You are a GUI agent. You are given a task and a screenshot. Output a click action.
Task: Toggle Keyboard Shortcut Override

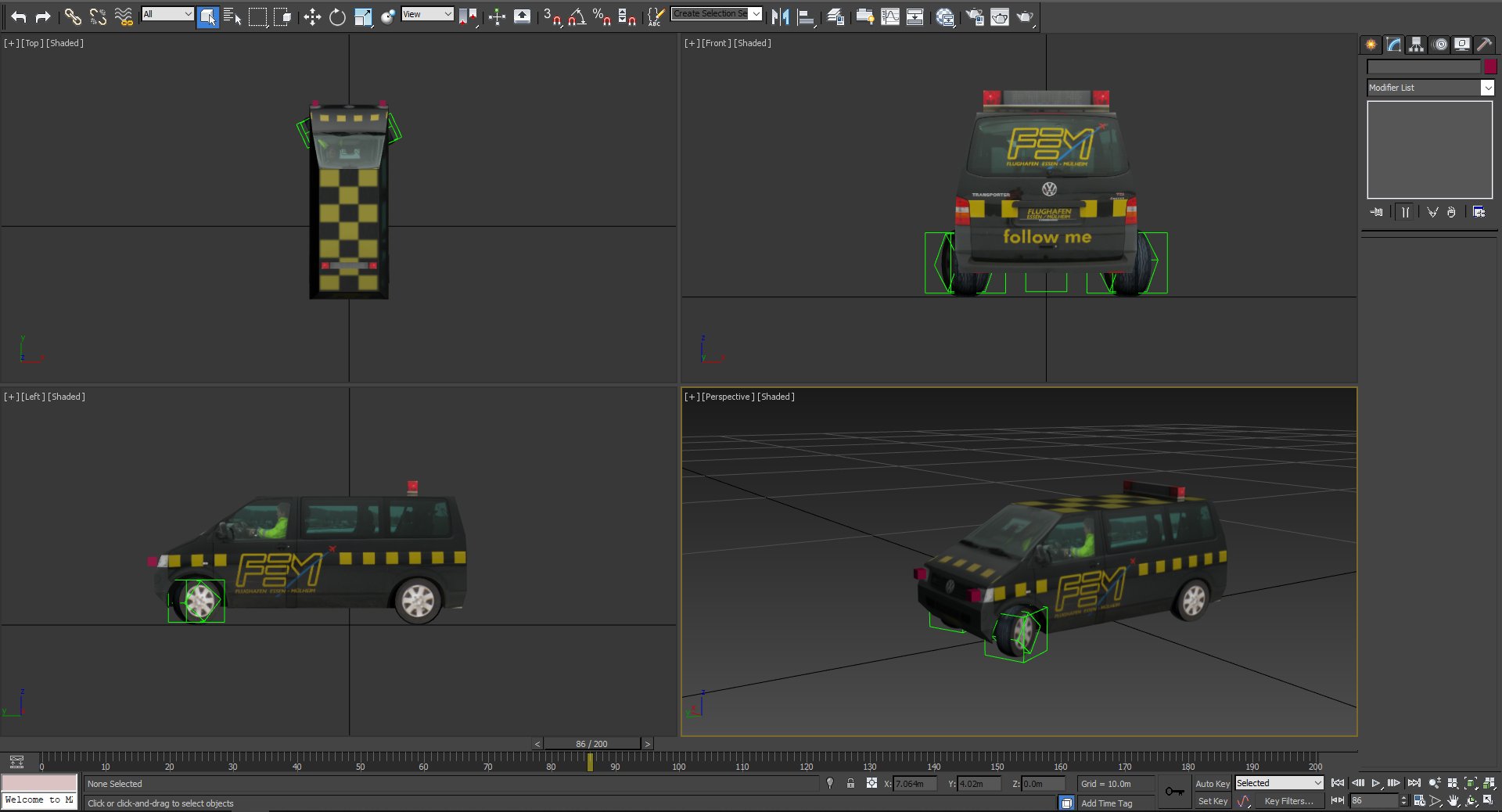pyautogui.click(x=522, y=16)
